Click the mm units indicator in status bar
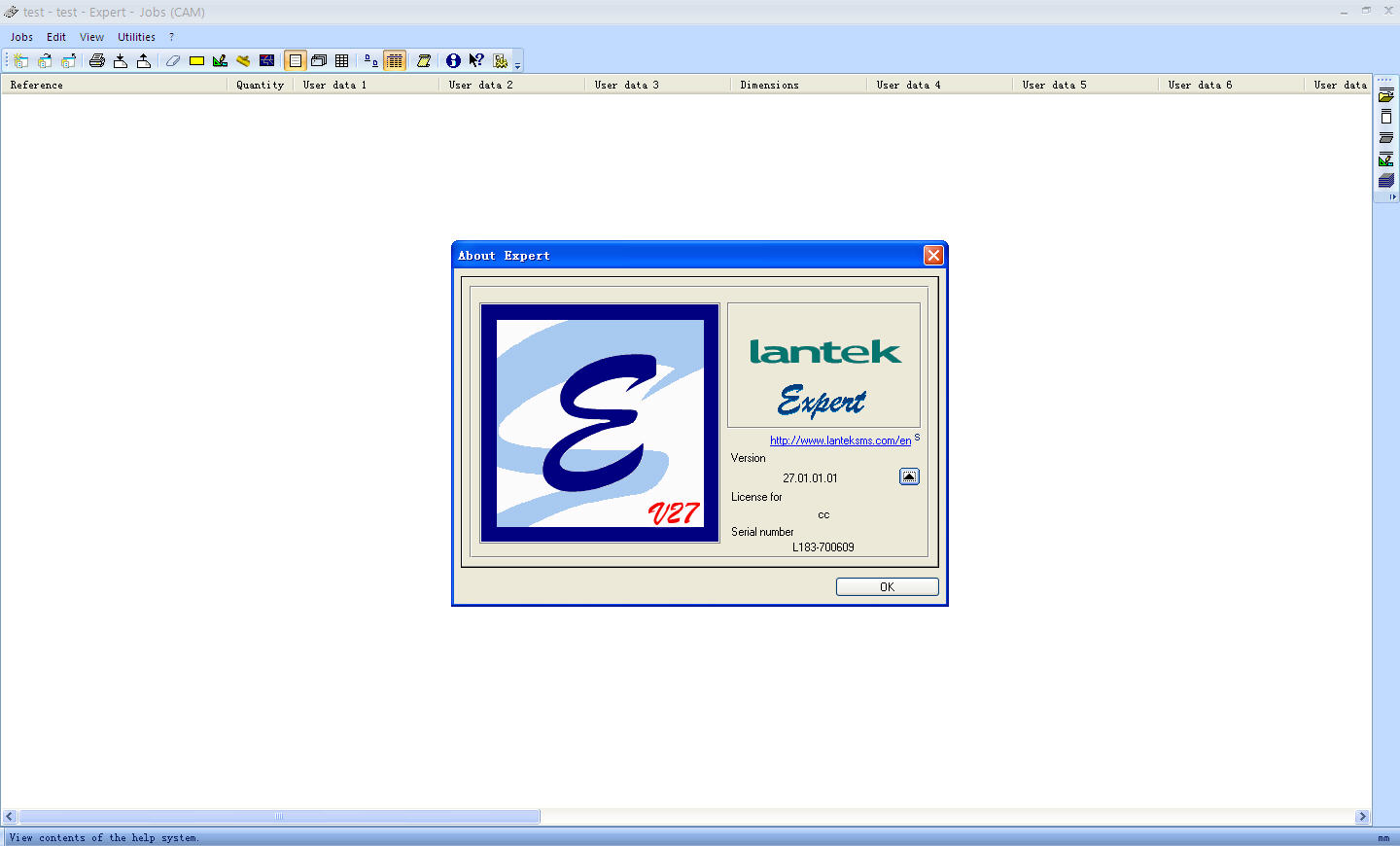The image size is (1400, 846). click(x=1383, y=838)
